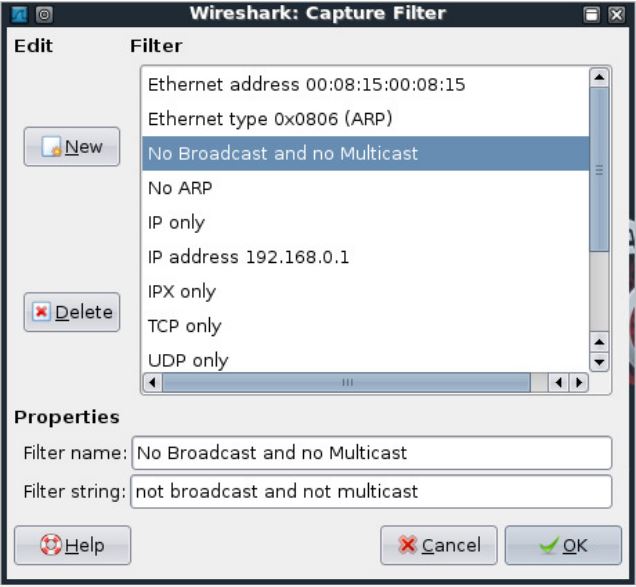The image size is (636, 587).
Task: Click the Filter name input field
Action: (372, 453)
